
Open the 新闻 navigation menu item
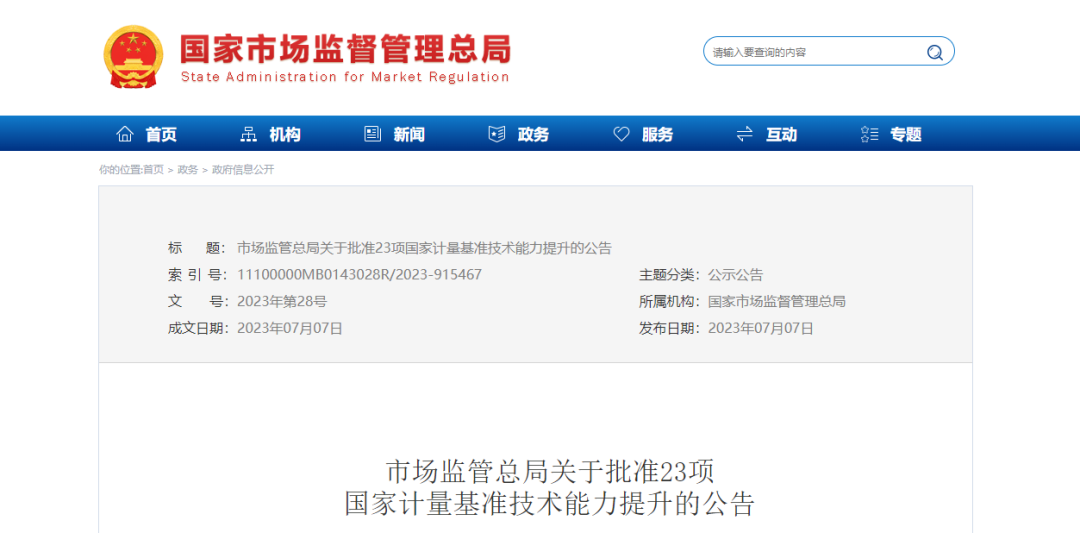click(409, 134)
